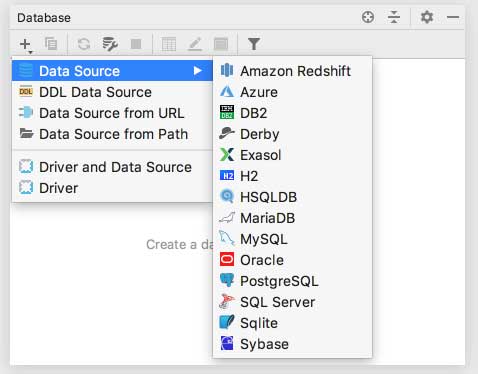Screen dimensions: 478x374
Task: Click the filter funnel icon
Action: click(x=254, y=44)
